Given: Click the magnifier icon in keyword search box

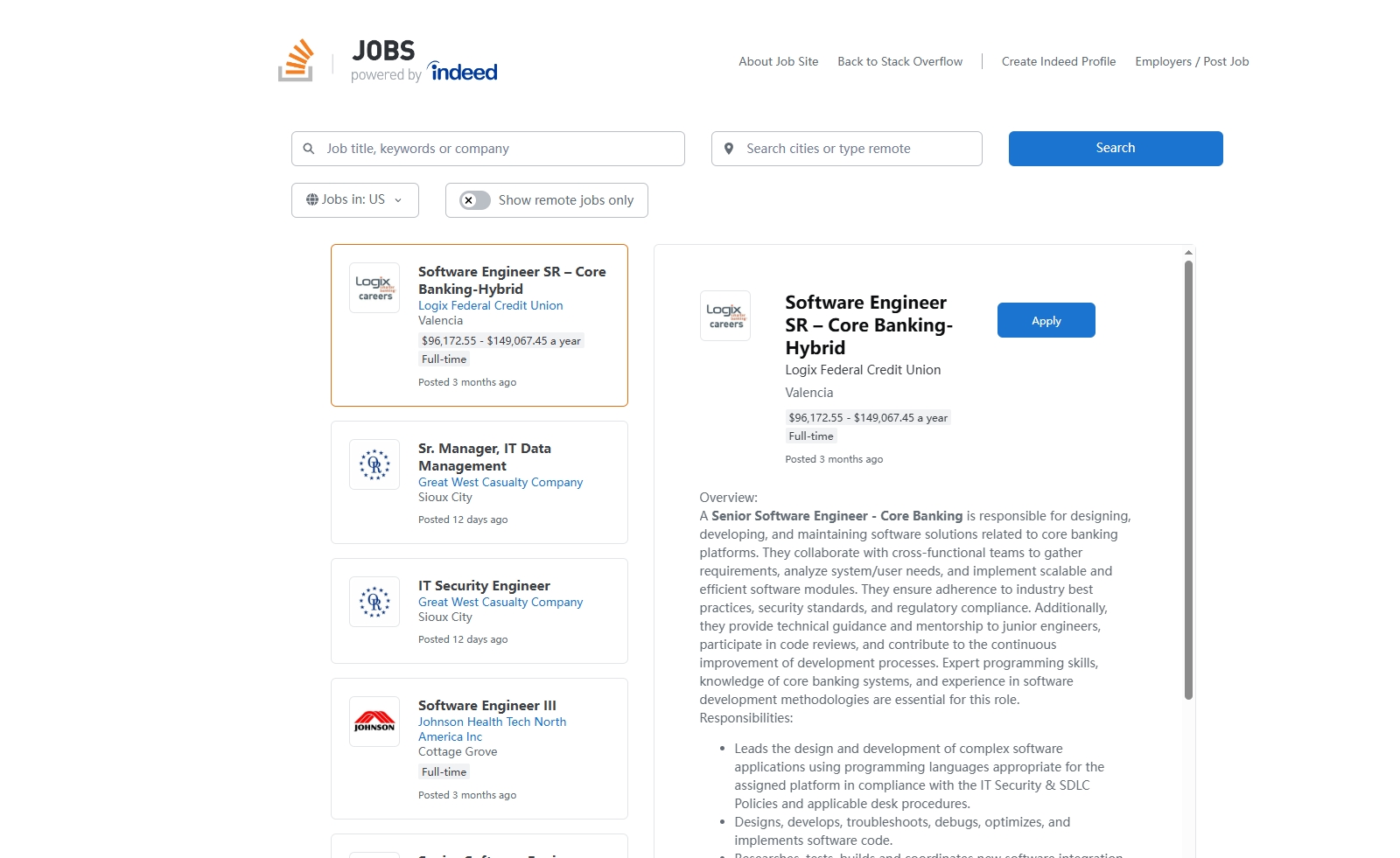Looking at the screenshot, I should 309,149.
